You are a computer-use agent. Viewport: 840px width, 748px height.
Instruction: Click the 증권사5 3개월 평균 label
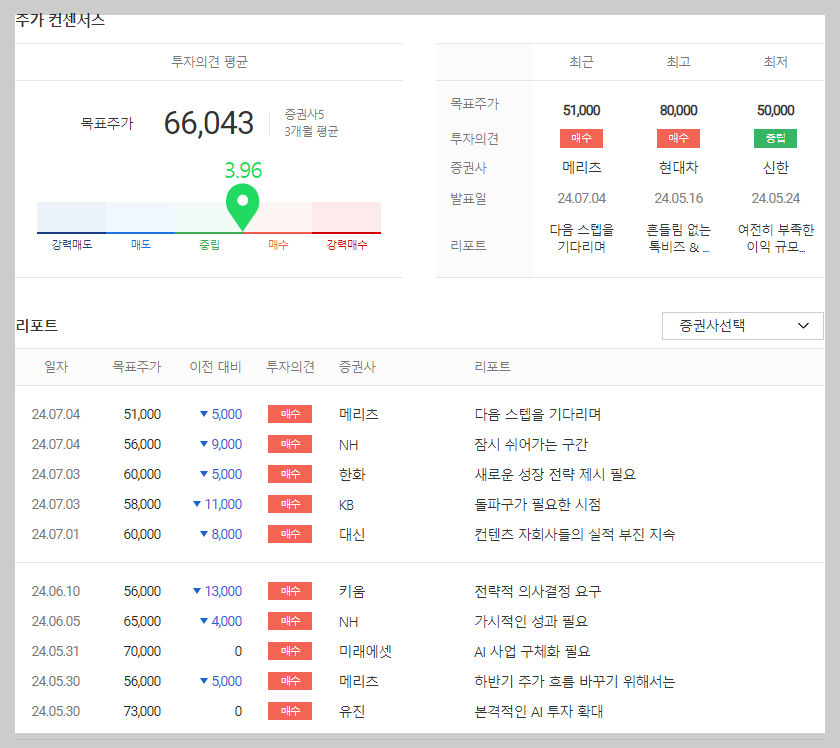click(x=311, y=123)
